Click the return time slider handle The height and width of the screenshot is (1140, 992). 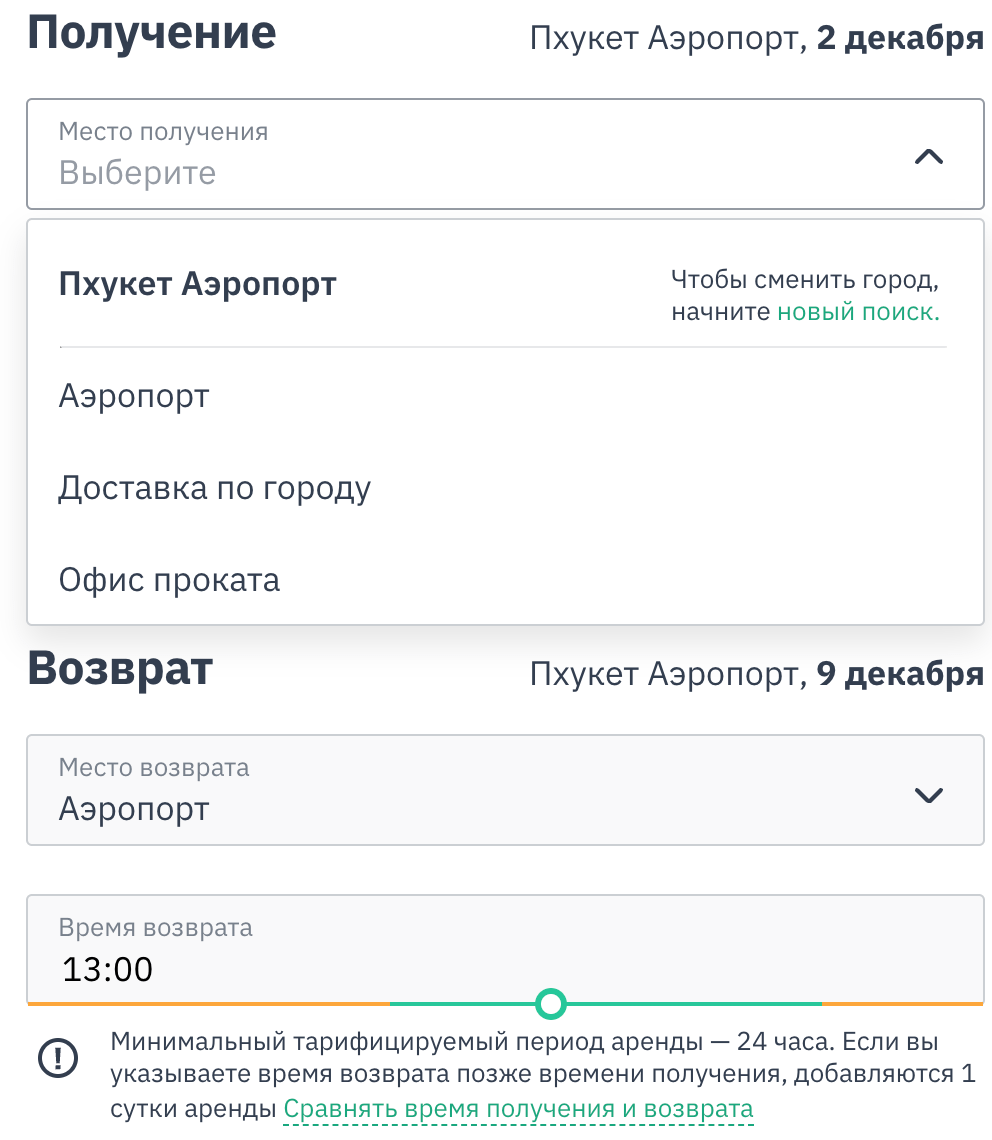(551, 1003)
